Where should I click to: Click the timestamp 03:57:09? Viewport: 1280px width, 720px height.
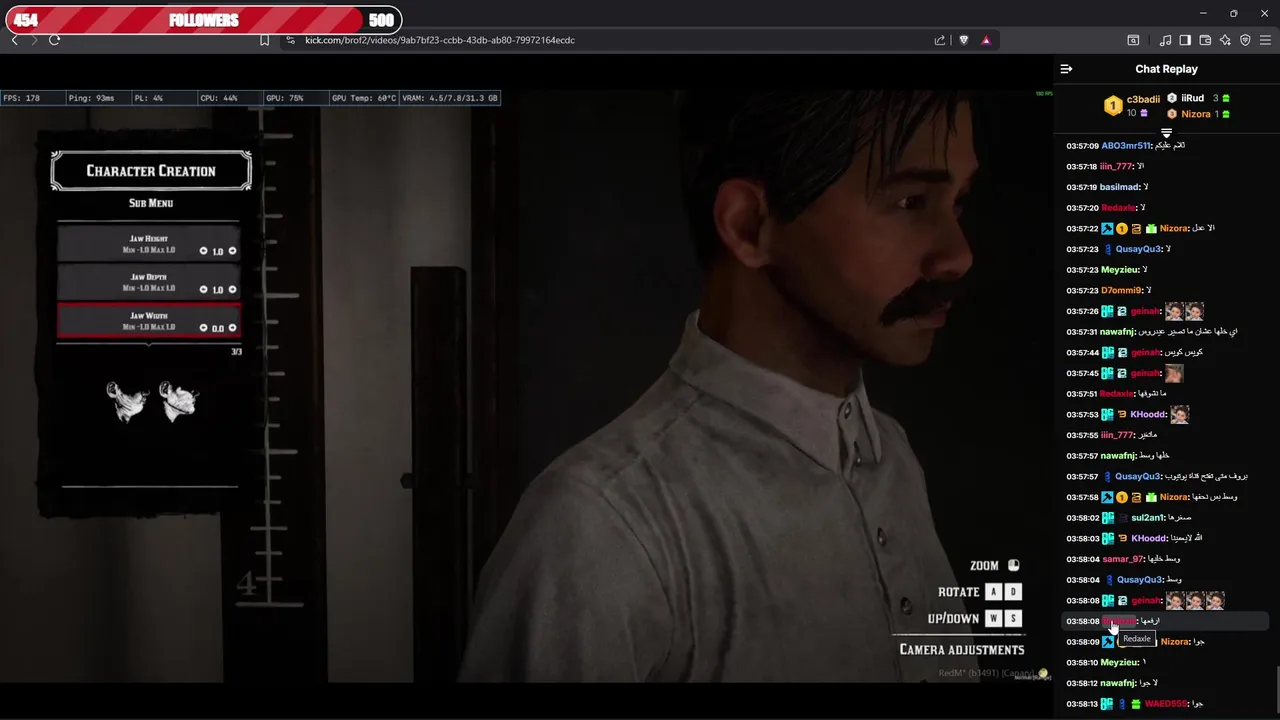1082,146
